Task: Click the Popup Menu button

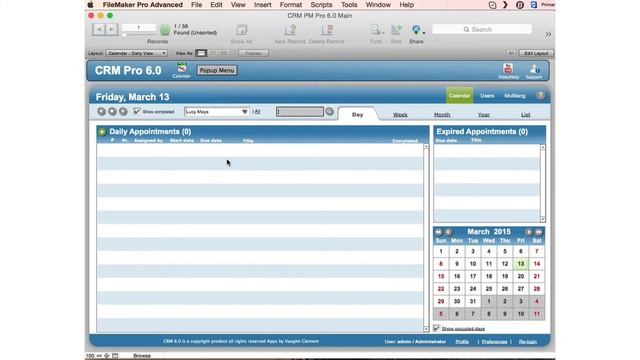Action: click(x=217, y=70)
